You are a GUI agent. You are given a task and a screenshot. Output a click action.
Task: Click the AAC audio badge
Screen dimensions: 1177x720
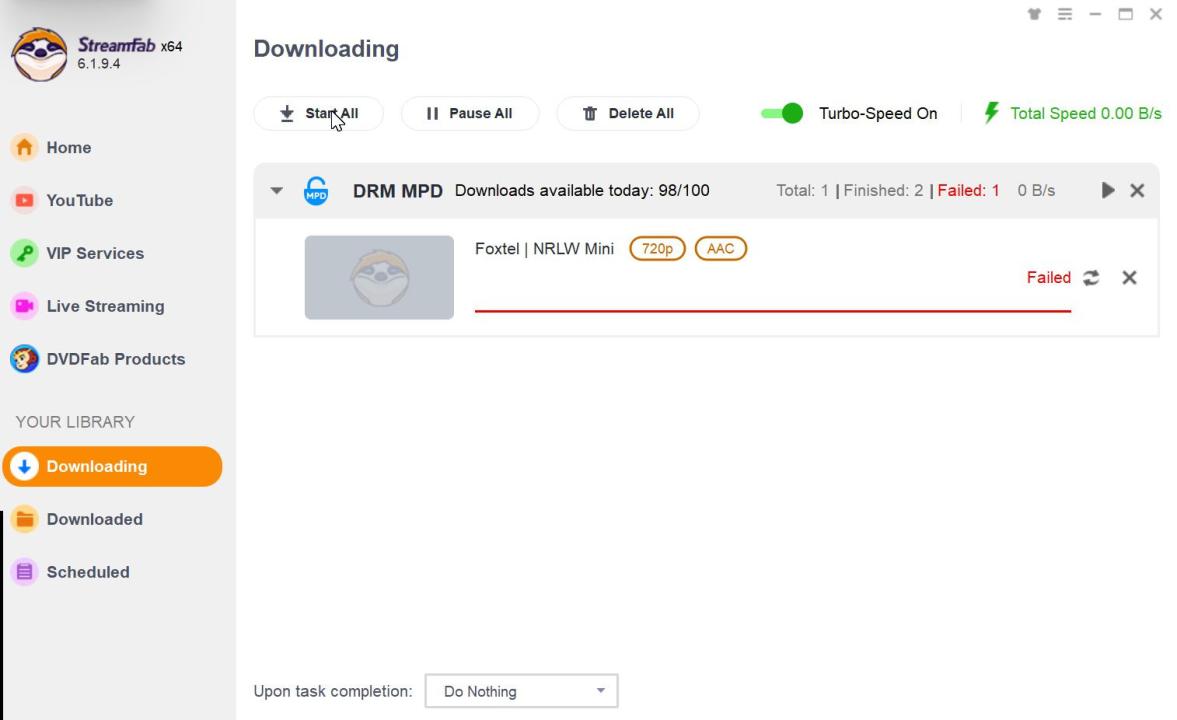click(x=721, y=249)
